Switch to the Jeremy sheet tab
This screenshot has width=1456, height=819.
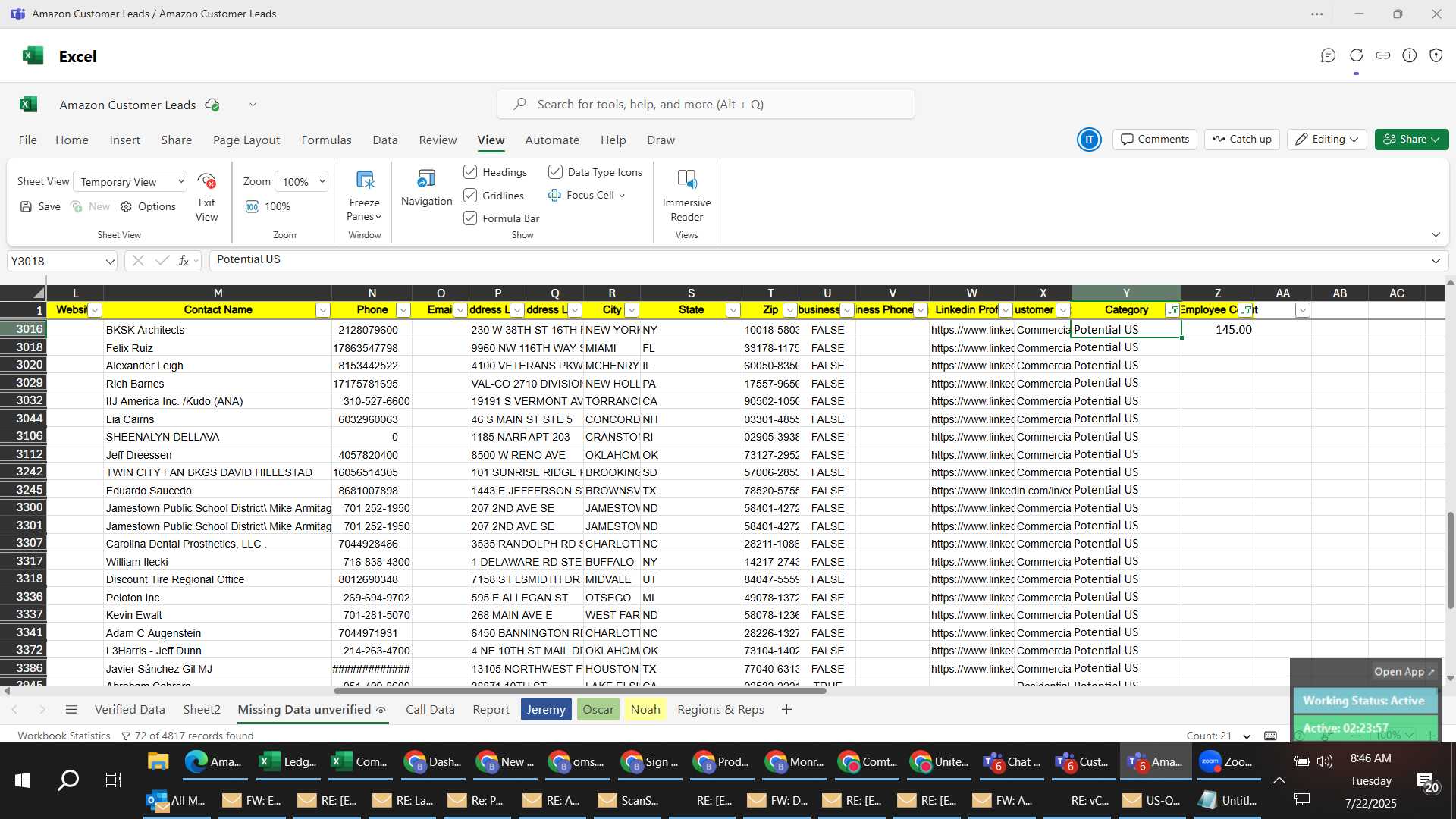546,710
